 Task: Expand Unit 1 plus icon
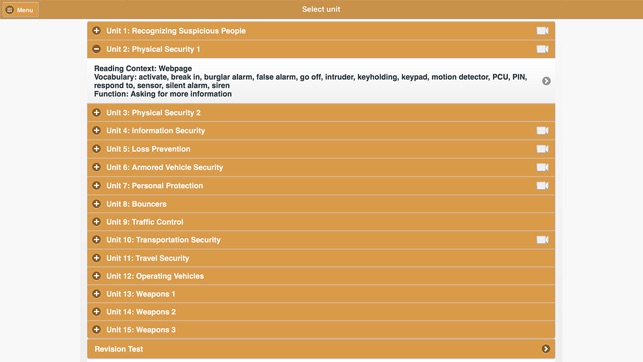tap(96, 30)
